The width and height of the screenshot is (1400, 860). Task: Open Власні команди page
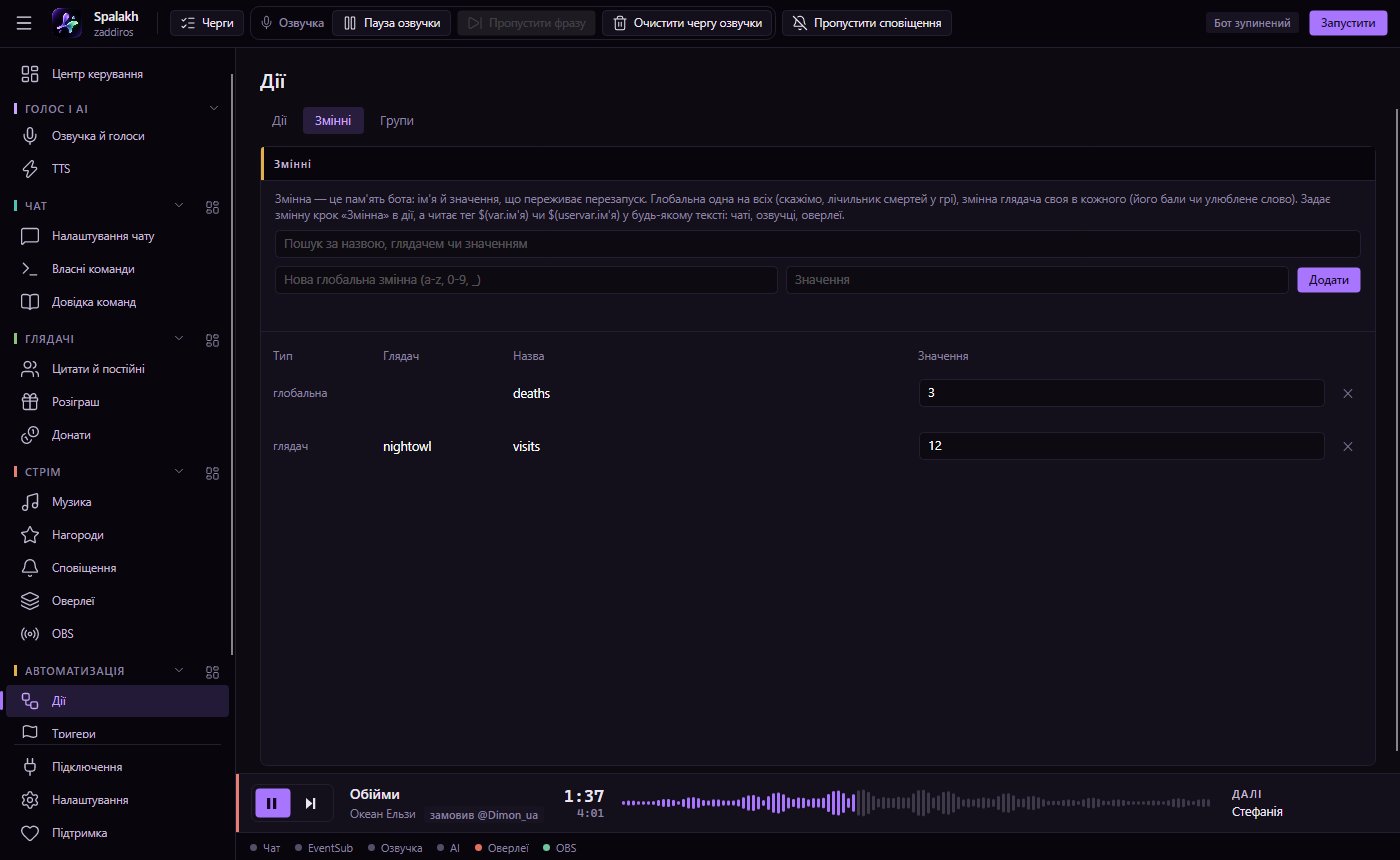click(117, 269)
